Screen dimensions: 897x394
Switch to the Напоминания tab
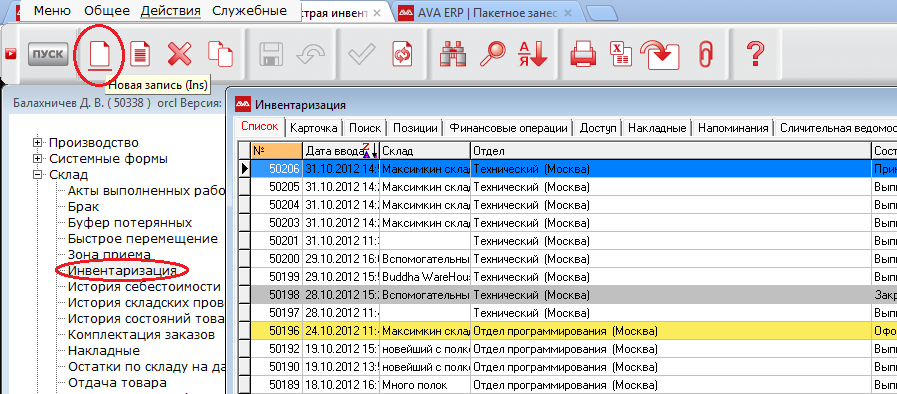[x=733, y=128]
